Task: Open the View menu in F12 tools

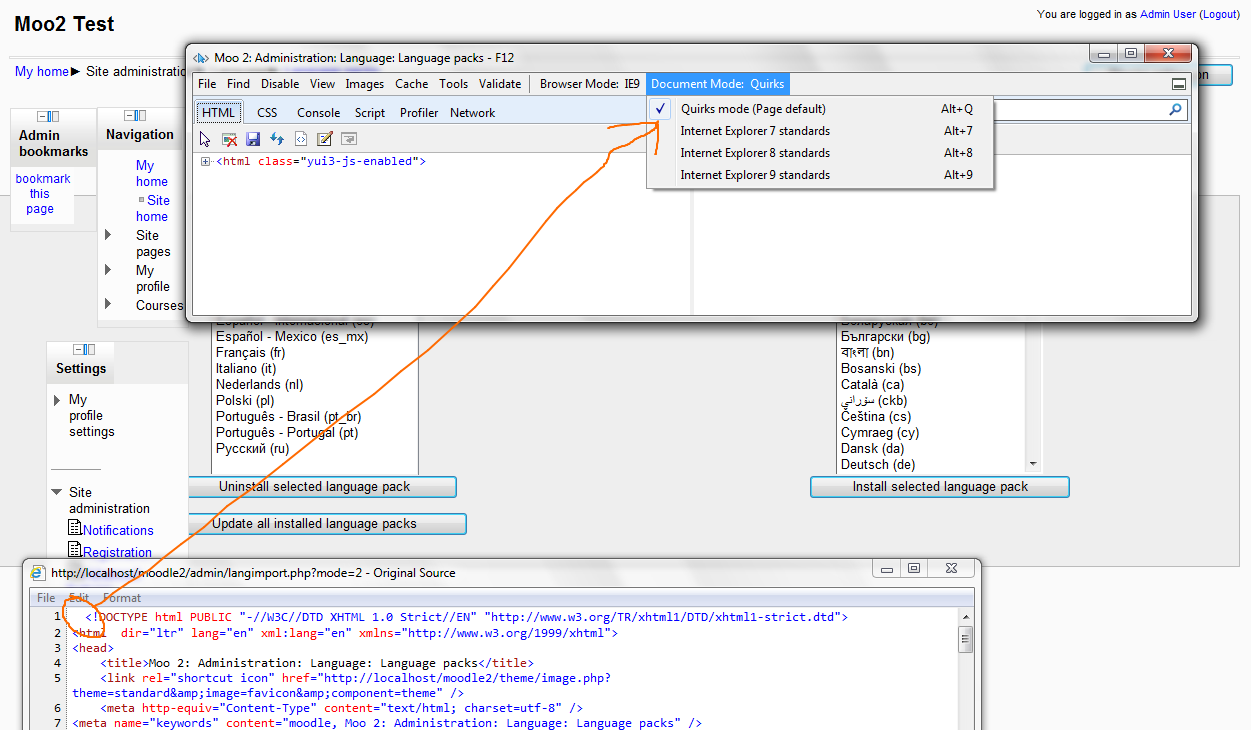Action: 322,84
